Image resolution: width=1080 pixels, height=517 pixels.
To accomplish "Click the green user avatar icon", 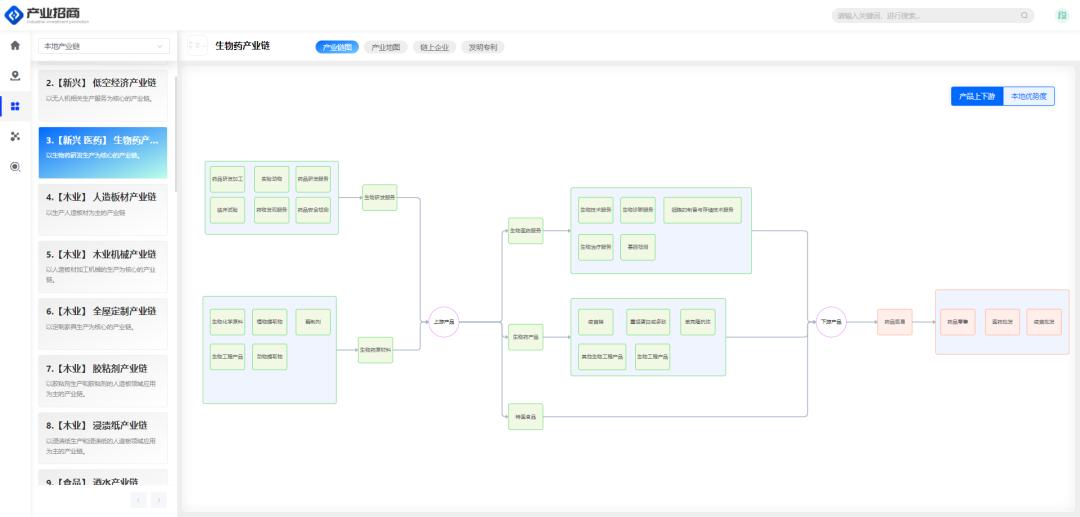I will click(1061, 15).
